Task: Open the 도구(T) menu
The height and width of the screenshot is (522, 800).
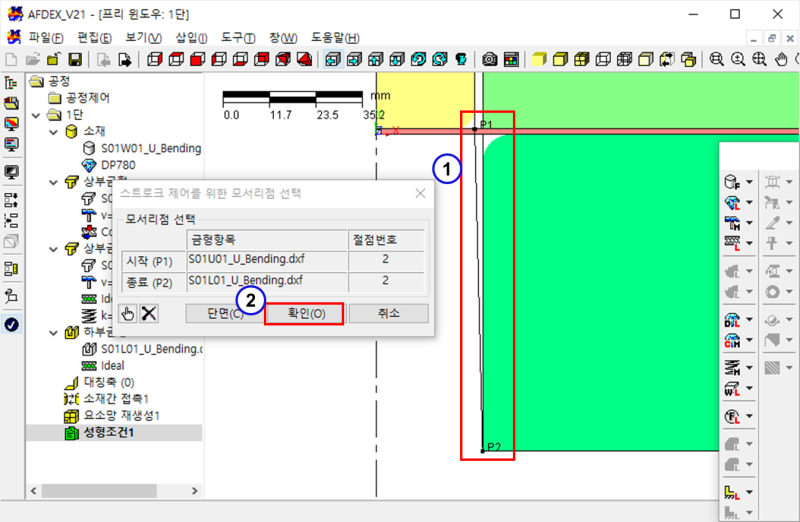Action: tap(236, 37)
